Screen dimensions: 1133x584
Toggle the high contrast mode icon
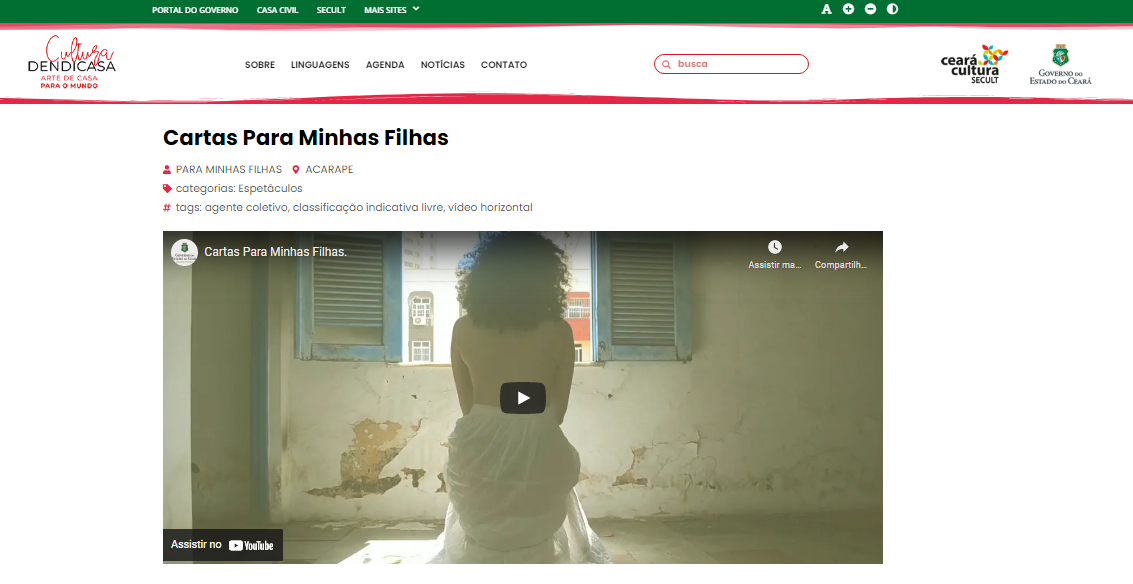(x=892, y=9)
